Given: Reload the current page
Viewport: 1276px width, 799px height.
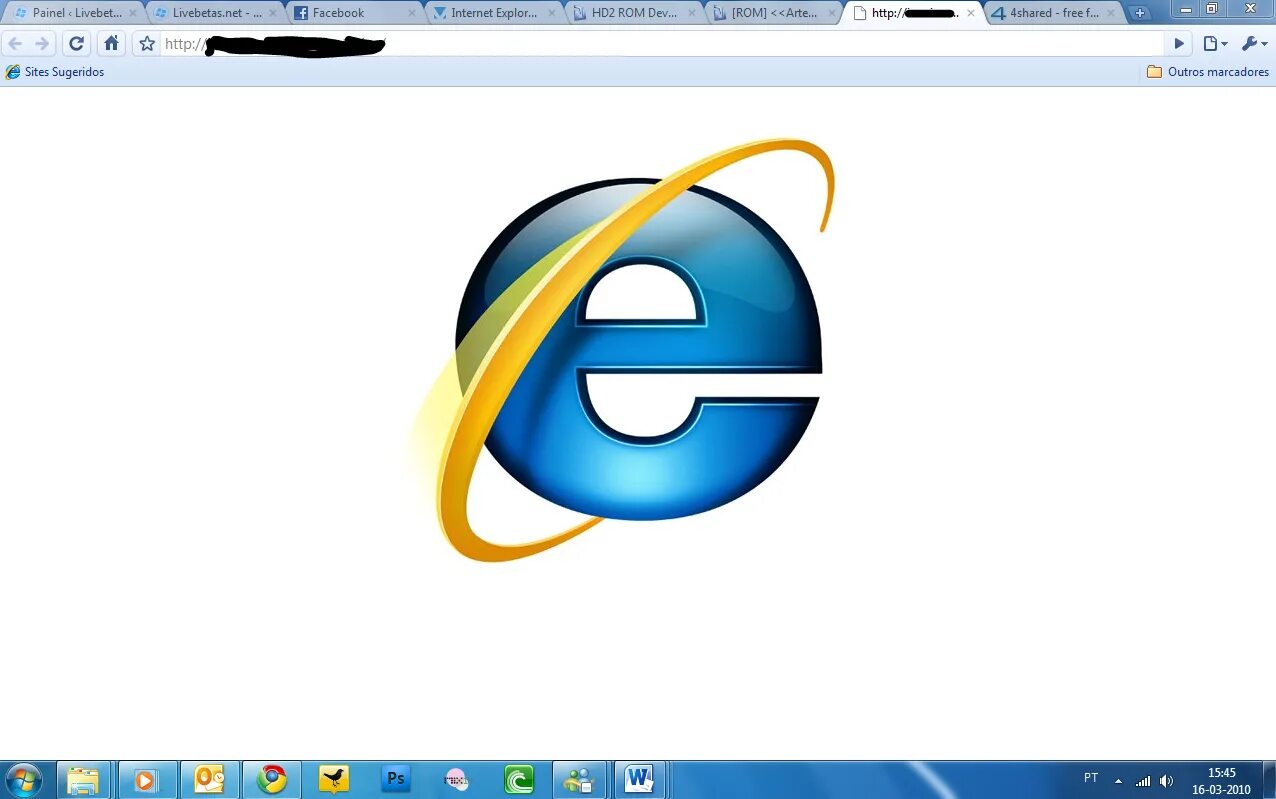Looking at the screenshot, I should click(x=76, y=44).
